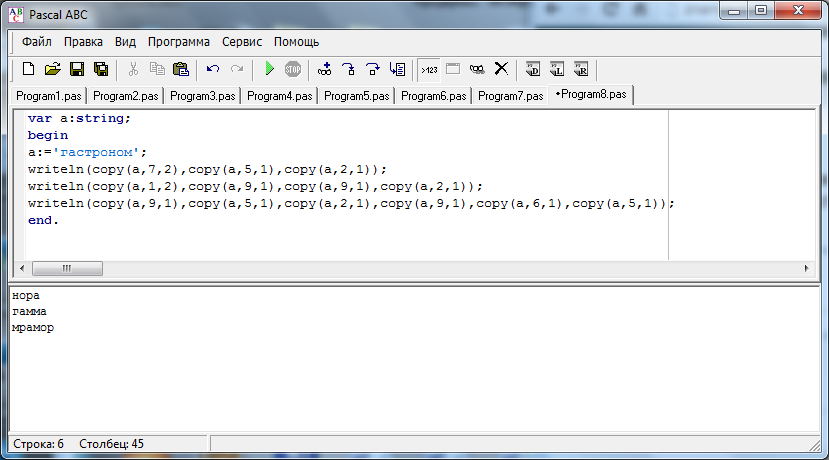Save all files with the double-floppy icon
Screen dimensions: 829x460
click(x=101, y=69)
